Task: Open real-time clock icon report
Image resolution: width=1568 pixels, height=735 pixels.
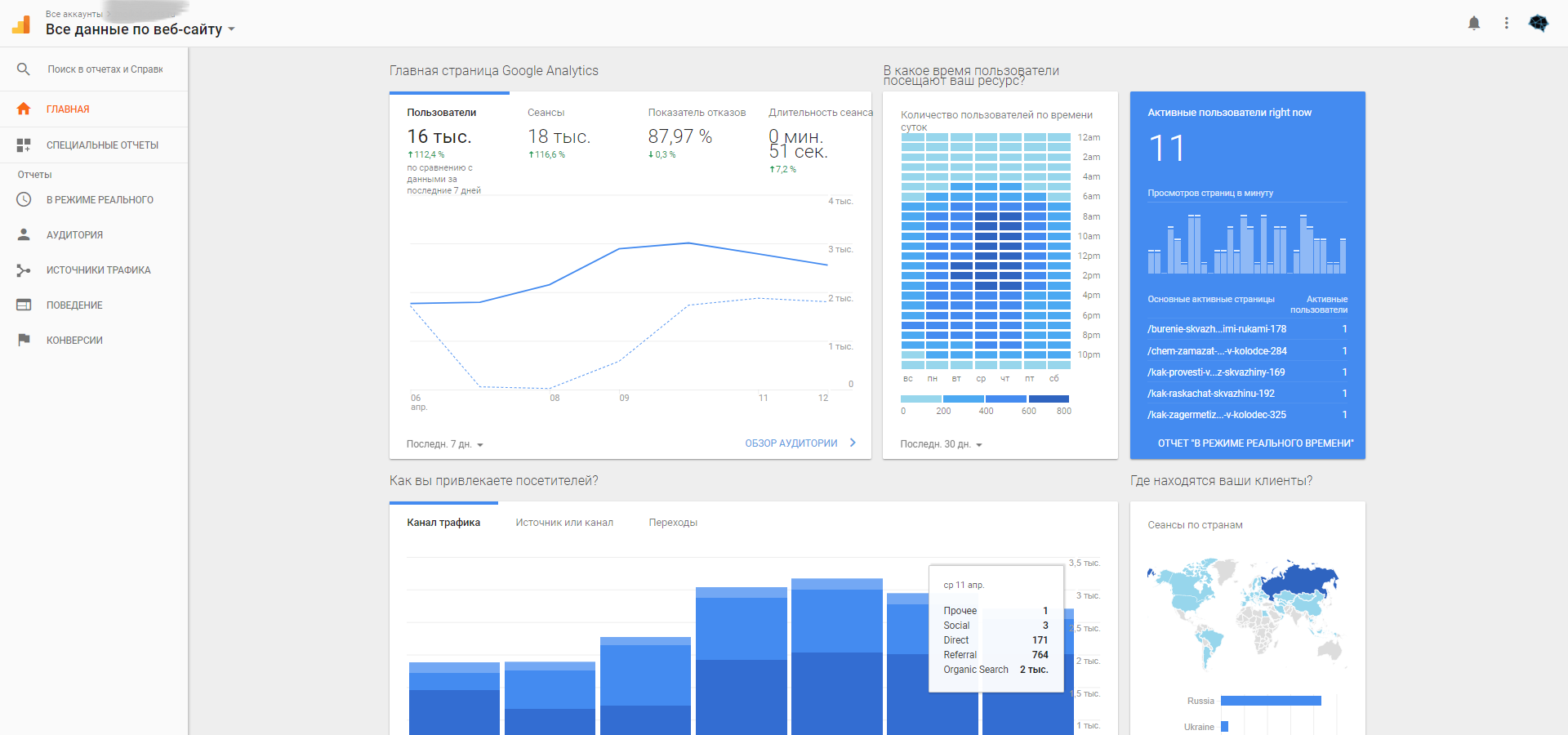Action: [24, 199]
